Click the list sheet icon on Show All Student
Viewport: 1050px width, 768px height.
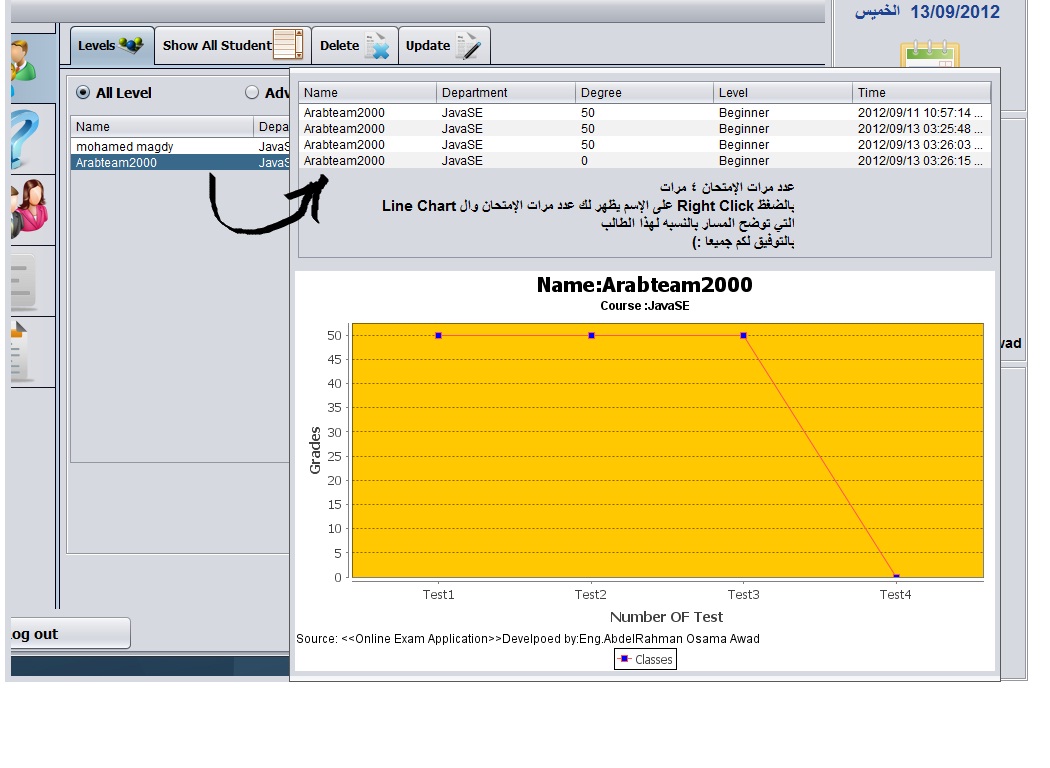[289, 45]
